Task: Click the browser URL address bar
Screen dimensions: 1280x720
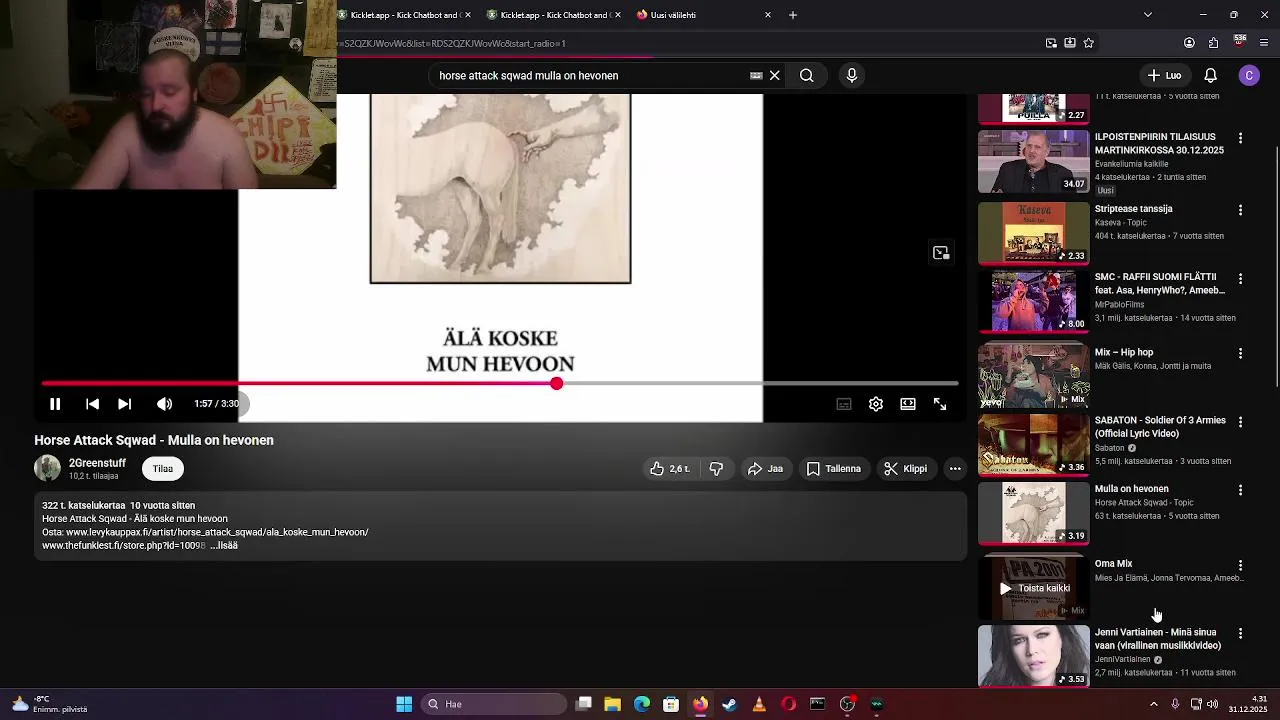Action: tap(690, 43)
